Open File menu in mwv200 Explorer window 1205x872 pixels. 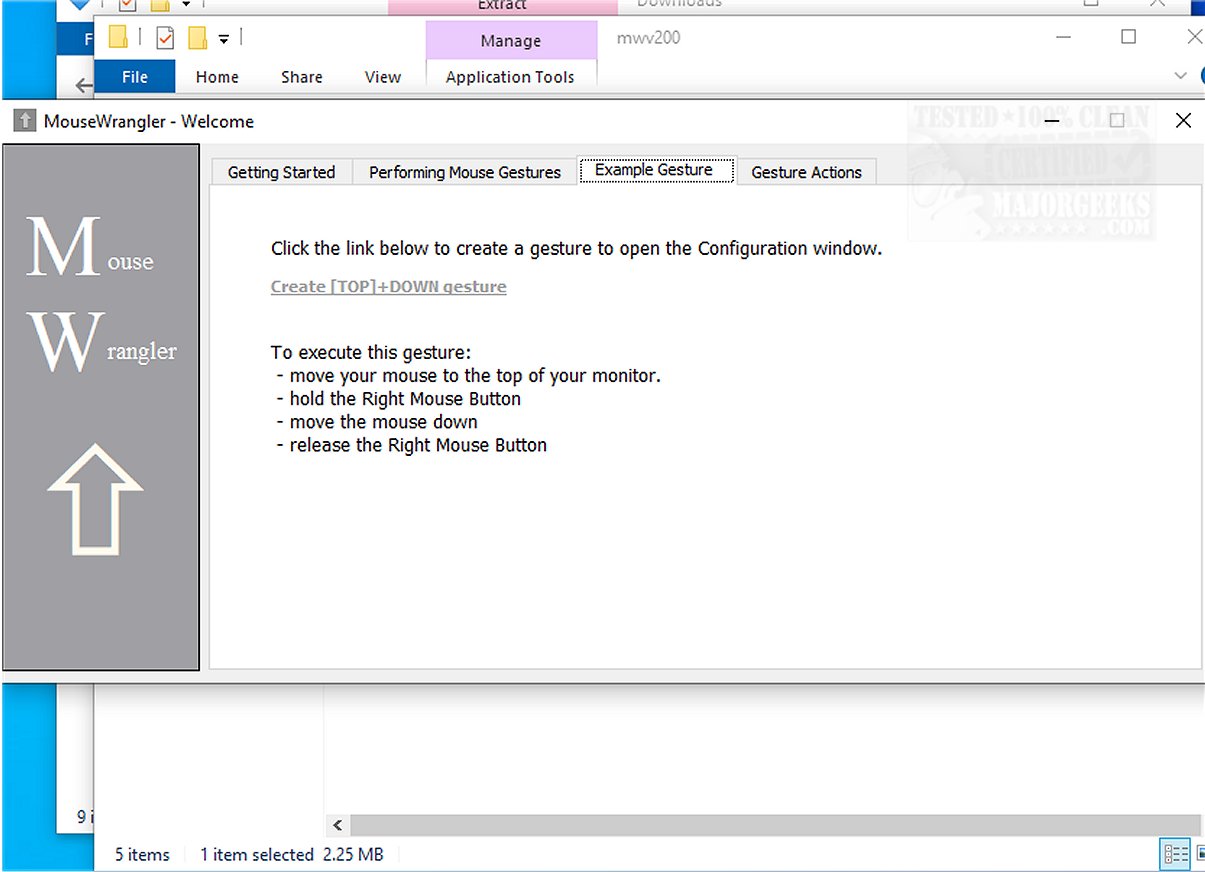coord(135,77)
